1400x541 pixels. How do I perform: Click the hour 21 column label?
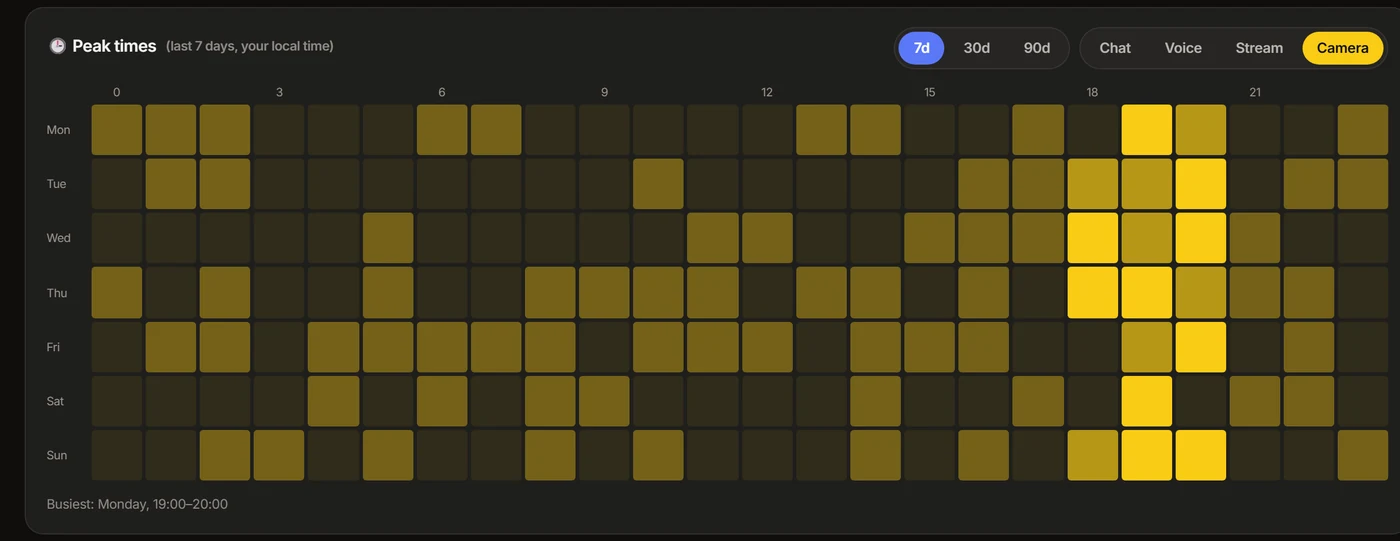pyautogui.click(x=1255, y=92)
